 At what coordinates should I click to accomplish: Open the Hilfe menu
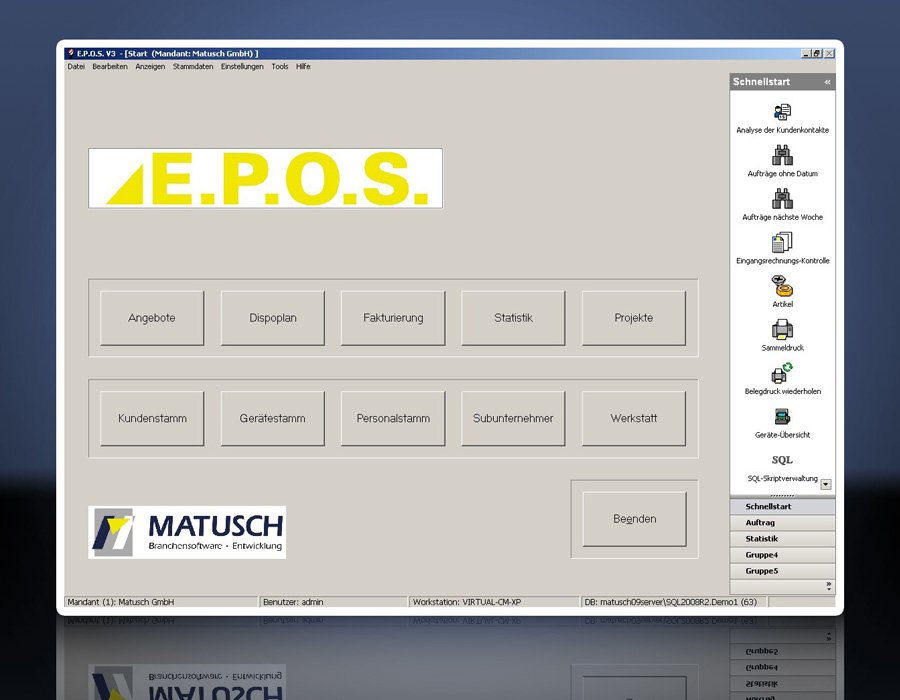point(303,67)
